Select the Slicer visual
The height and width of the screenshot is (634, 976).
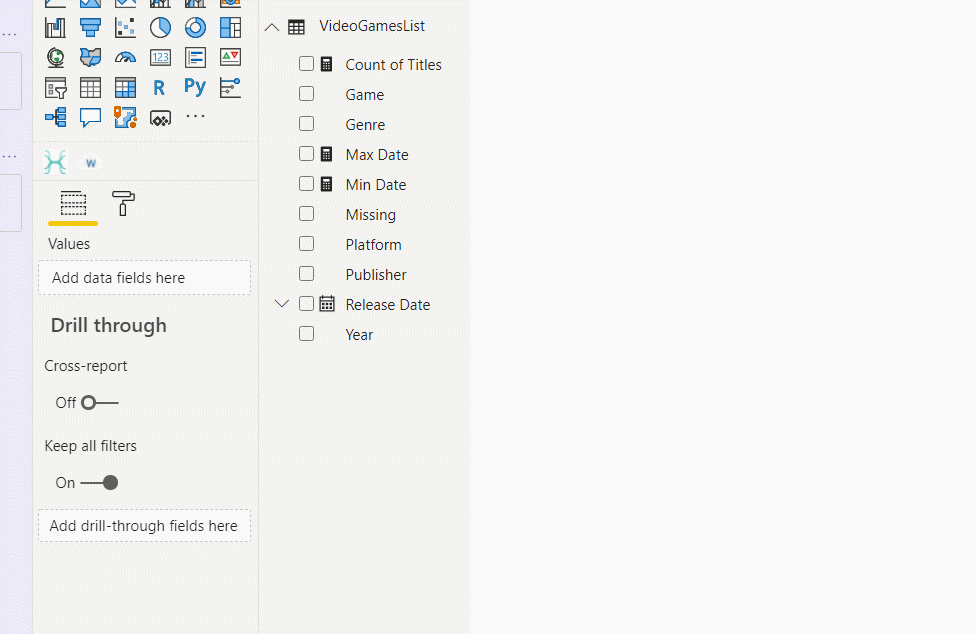[55, 87]
